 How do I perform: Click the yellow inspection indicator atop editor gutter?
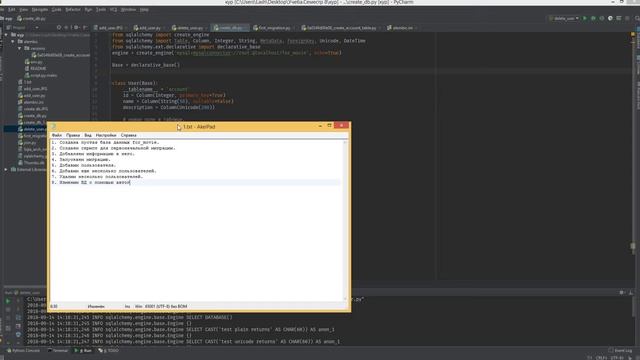(x=633, y=34)
